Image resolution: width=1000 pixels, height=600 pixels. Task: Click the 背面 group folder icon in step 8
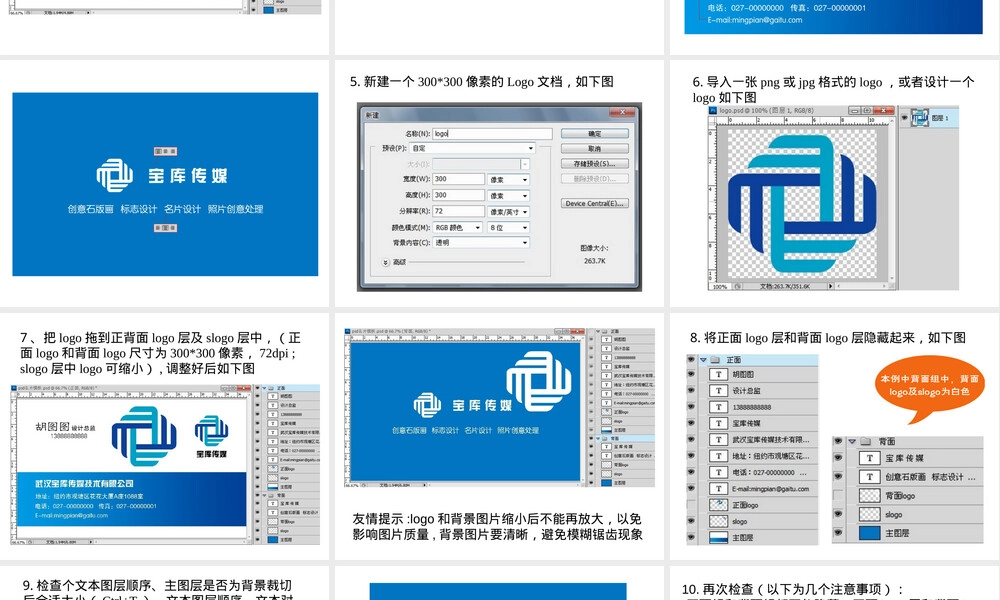(x=865, y=441)
